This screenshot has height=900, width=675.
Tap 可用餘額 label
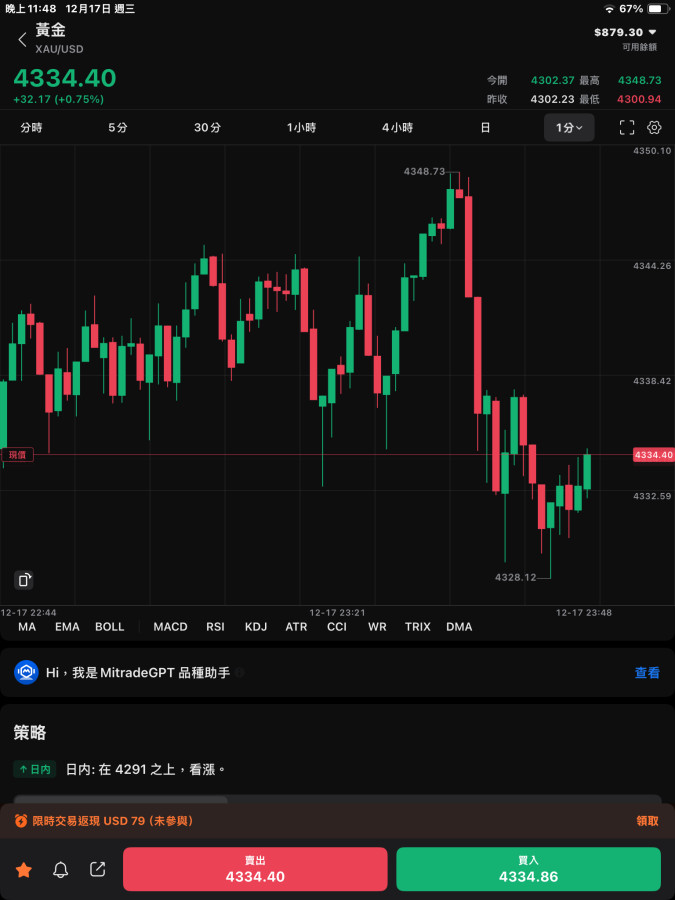(639, 47)
